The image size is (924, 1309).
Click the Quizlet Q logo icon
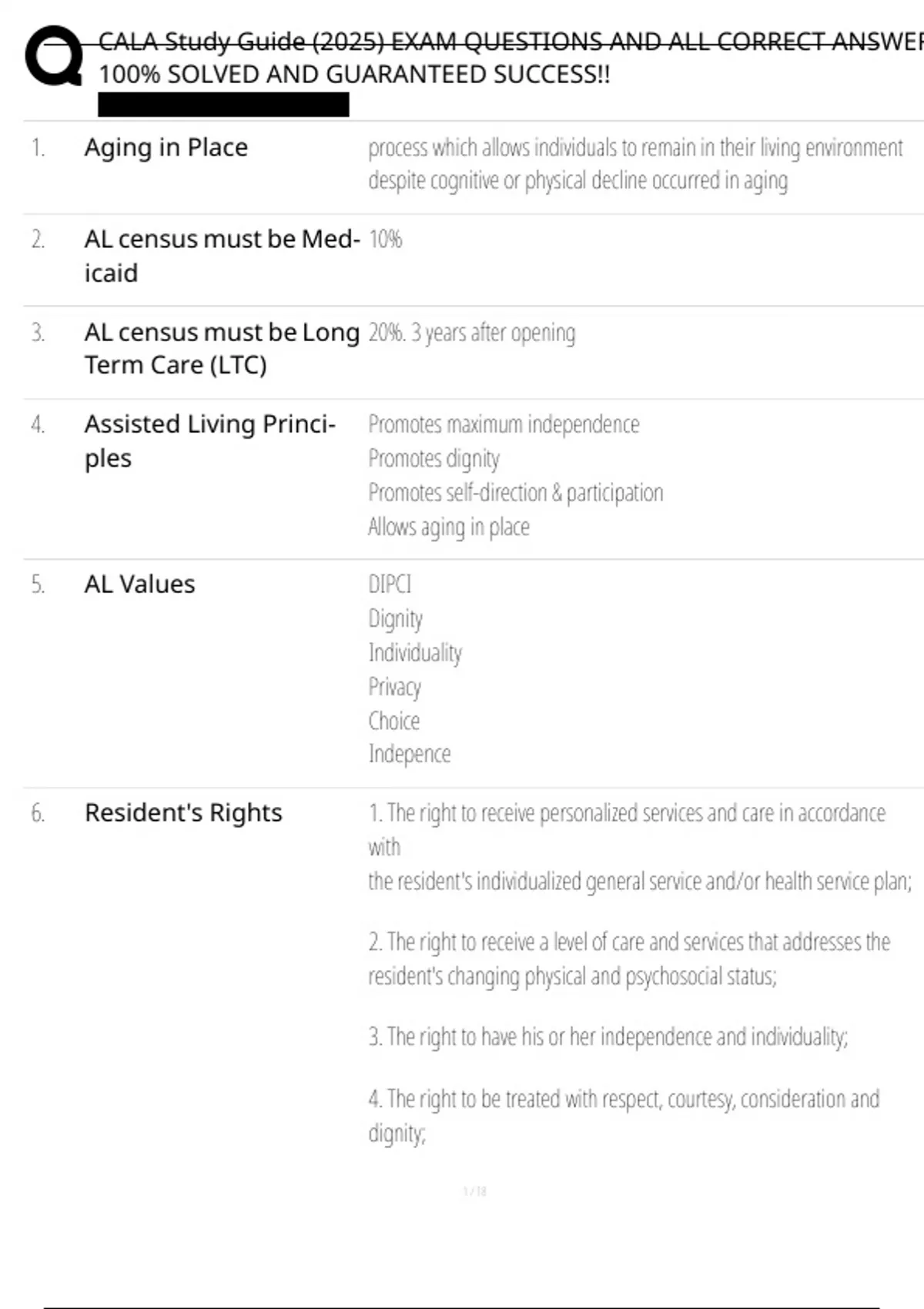pyautogui.click(x=54, y=55)
